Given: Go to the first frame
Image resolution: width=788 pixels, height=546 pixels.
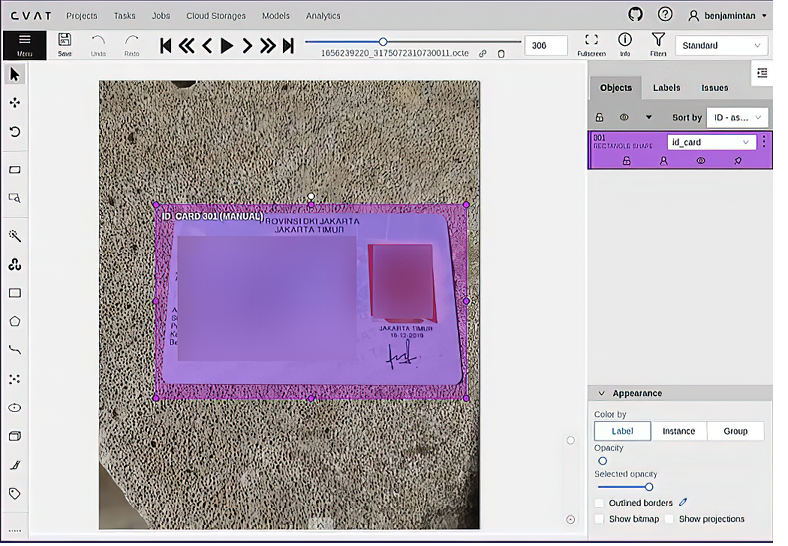Looking at the screenshot, I should (165, 46).
